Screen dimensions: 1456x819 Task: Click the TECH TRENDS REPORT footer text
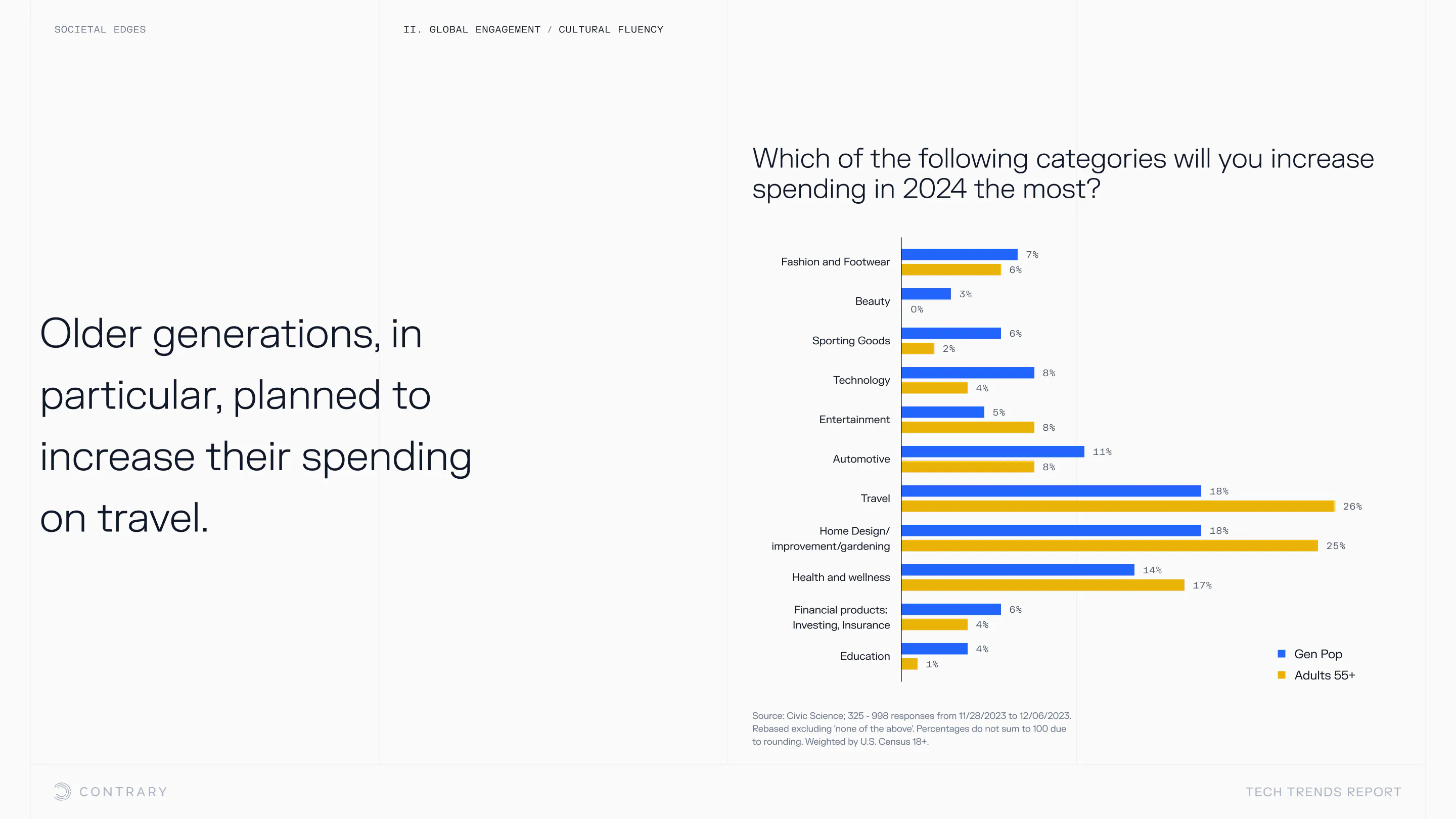click(1323, 792)
